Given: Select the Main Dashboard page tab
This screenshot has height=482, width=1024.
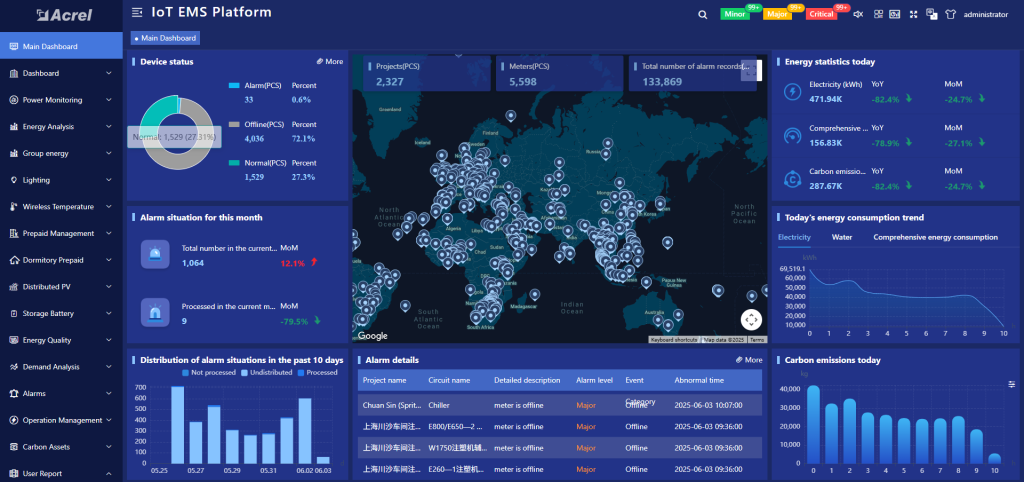Looking at the screenshot, I should click(x=165, y=38).
